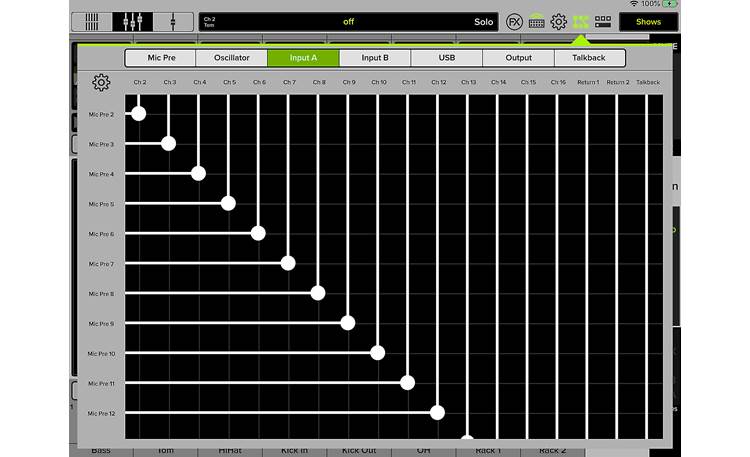The width and height of the screenshot is (750, 457).
Task: Select the Mic Pre 2 row label
Action: [101, 114]
